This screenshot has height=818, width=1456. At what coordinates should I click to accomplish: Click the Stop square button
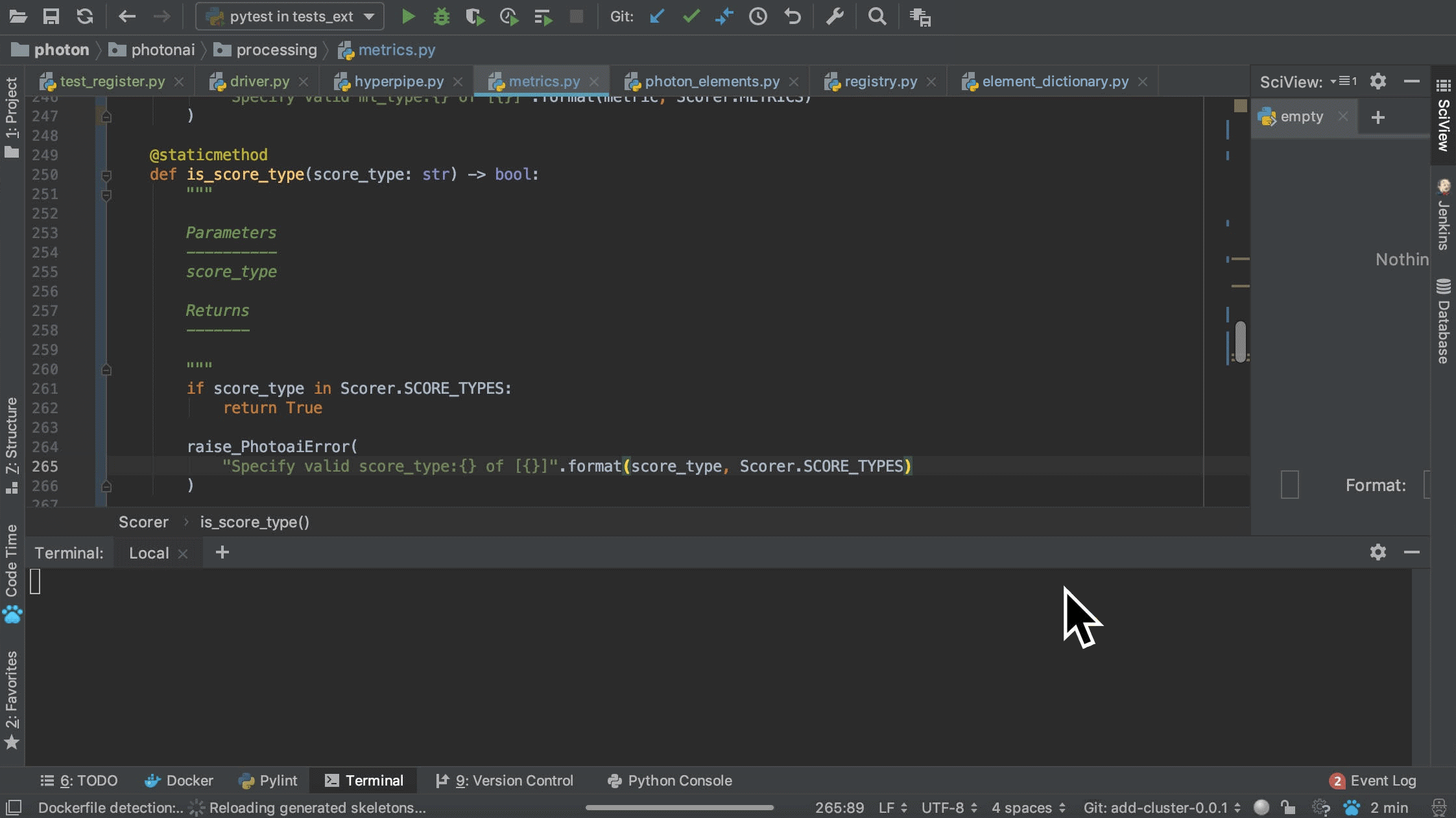point(576,17)
